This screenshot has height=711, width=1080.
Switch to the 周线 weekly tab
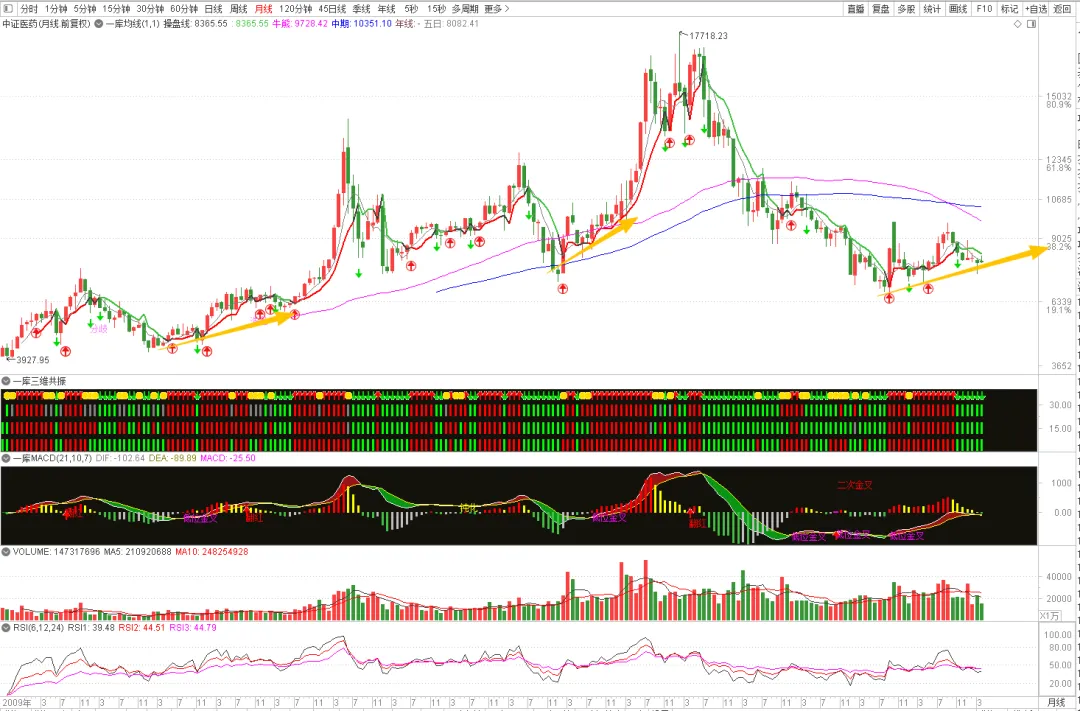[x=238, y=9]
